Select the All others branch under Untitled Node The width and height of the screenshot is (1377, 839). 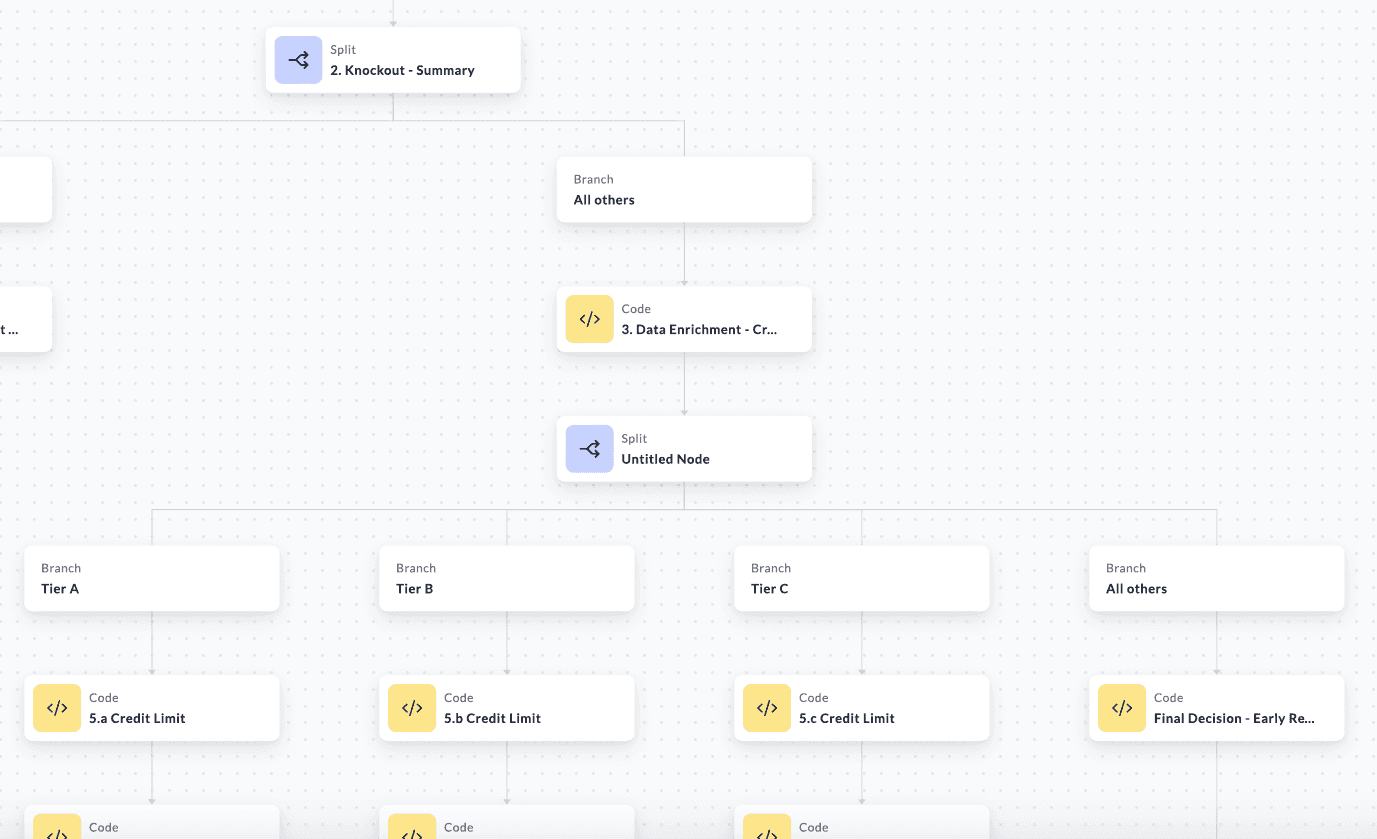click(1216, 578)
